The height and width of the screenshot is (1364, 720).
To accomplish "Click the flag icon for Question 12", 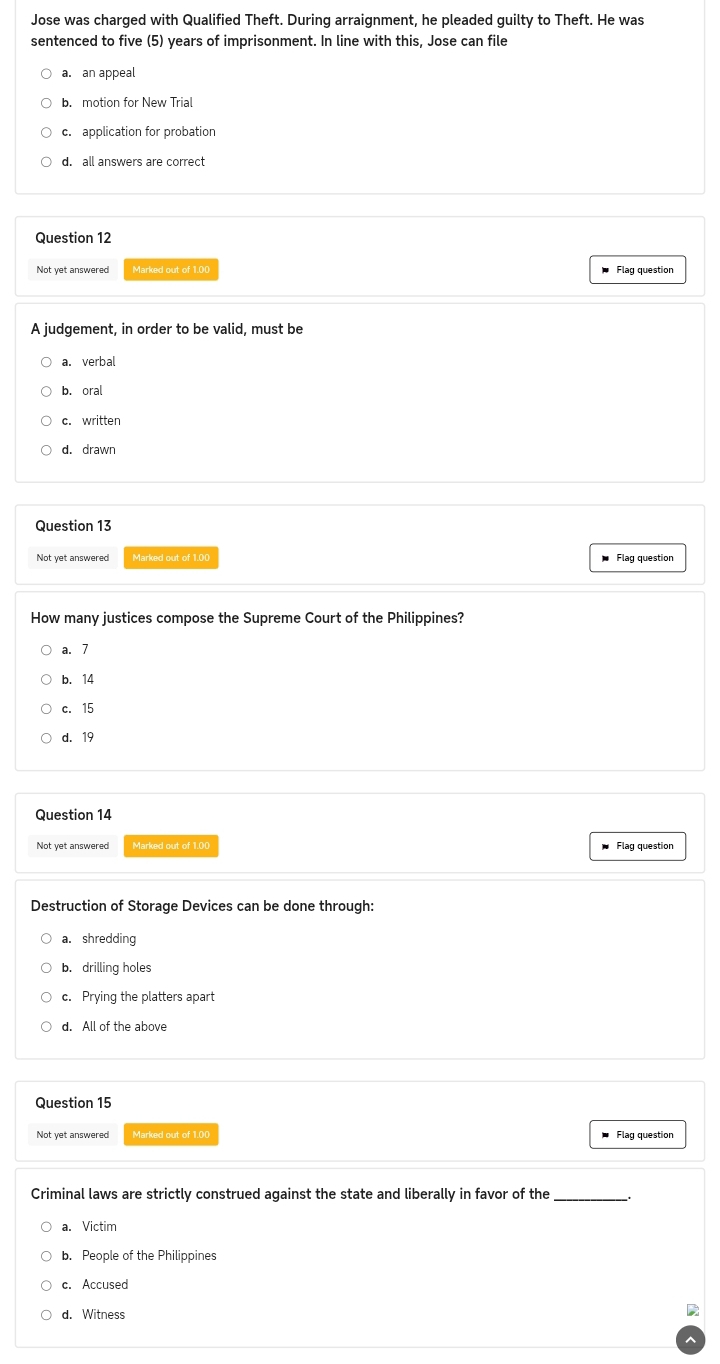I will (x=605, y=270).
